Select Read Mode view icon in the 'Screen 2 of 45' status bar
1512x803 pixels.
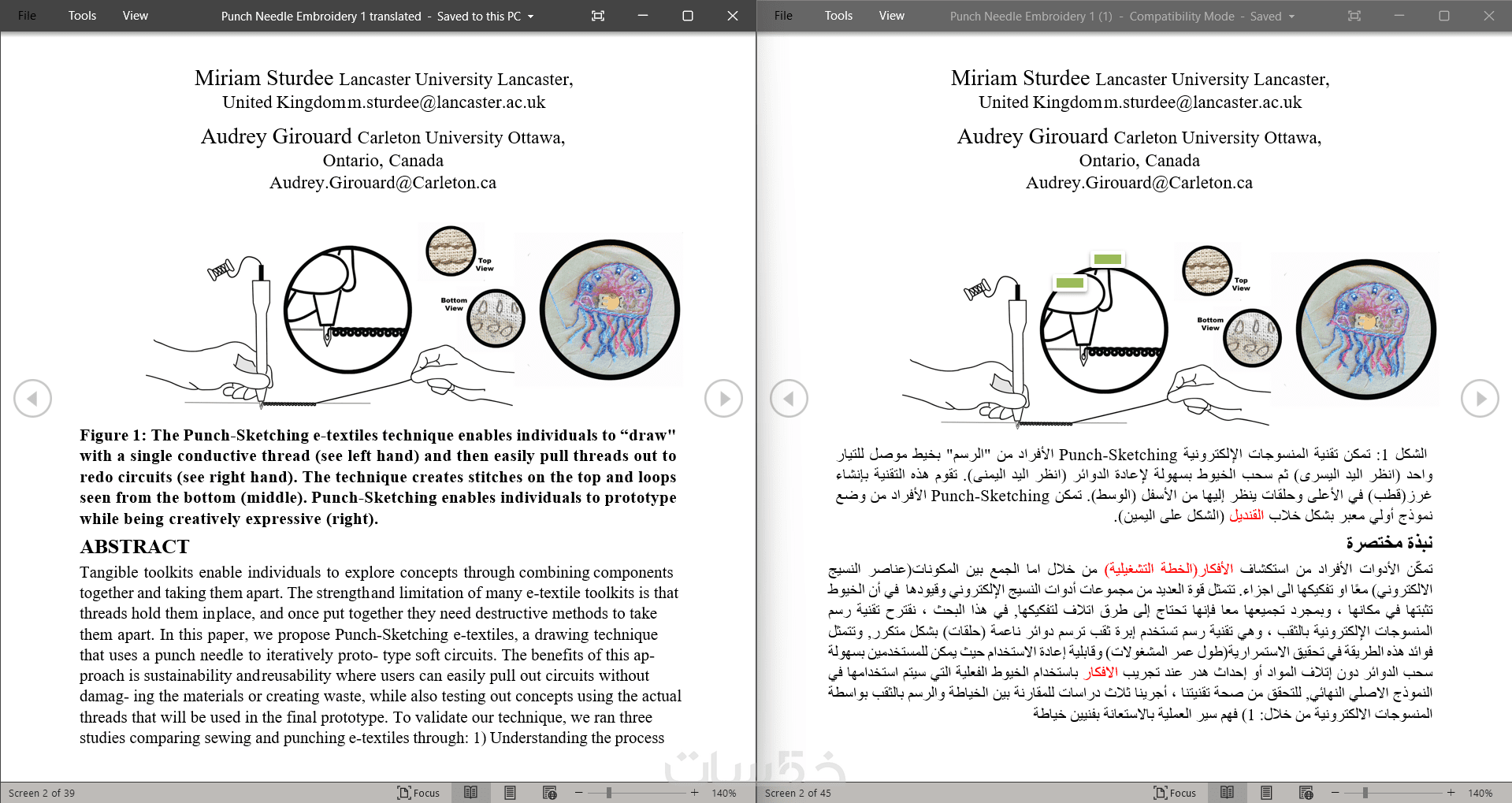click(x=1227, y=793)
